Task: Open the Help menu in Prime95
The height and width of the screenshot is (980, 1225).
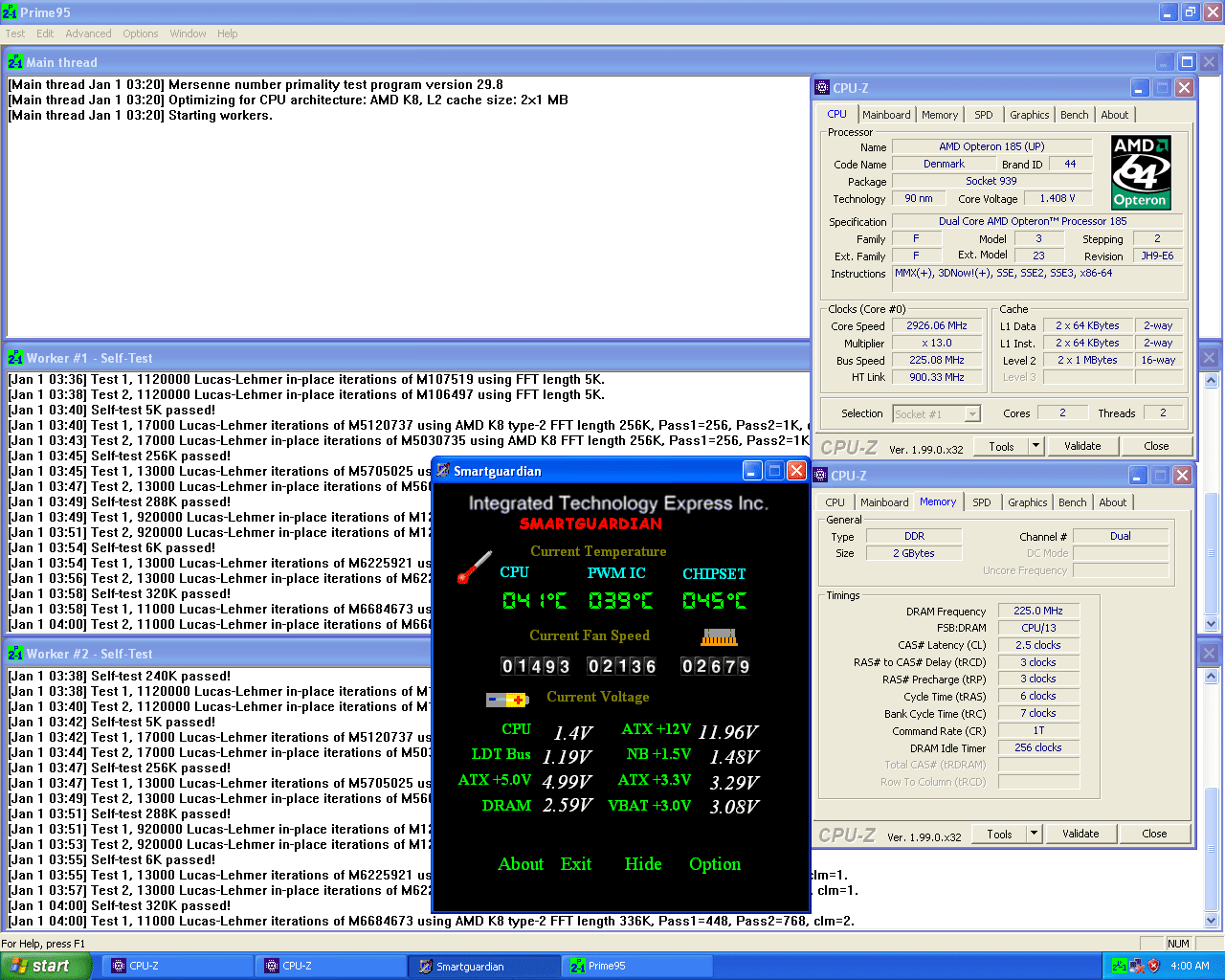Action: pos(227,33)
